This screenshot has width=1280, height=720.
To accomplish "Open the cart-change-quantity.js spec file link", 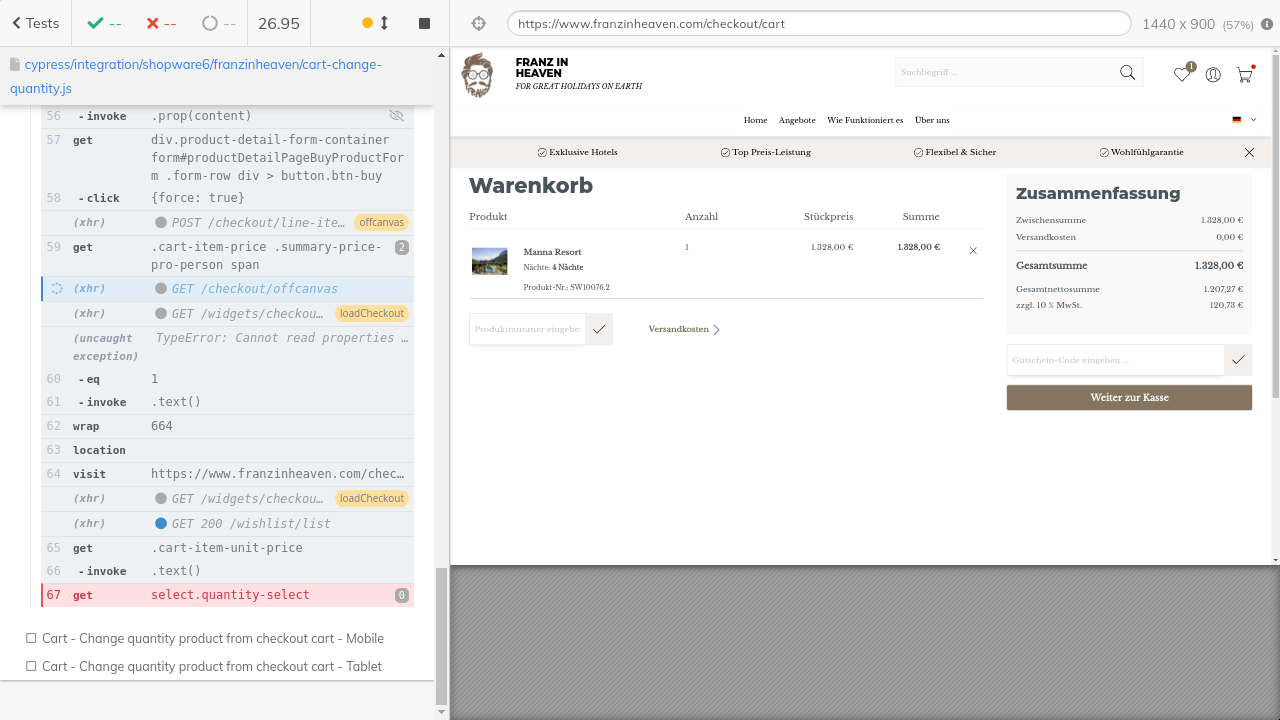I will tap(195, 76).
